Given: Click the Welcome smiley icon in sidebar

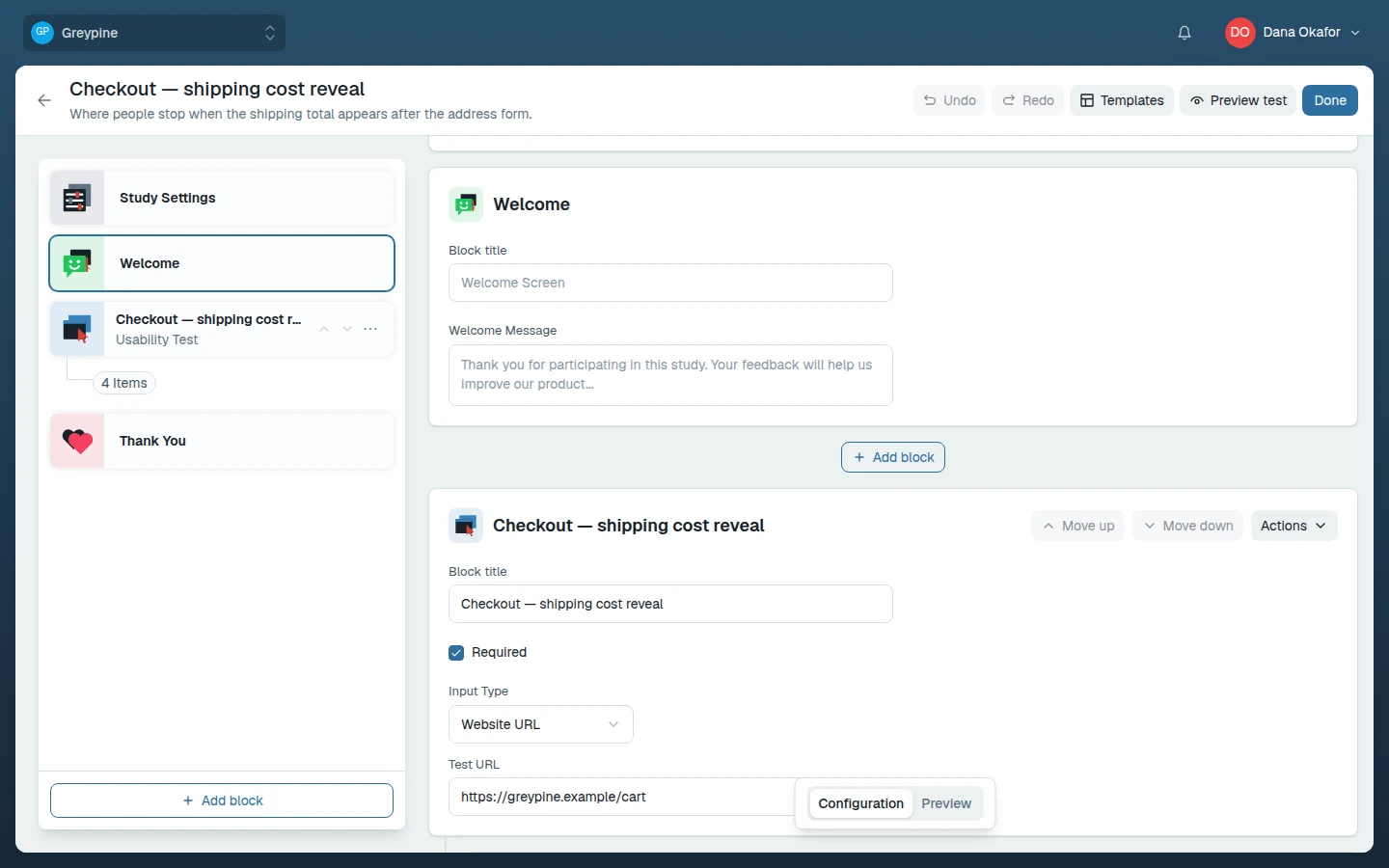Looking at the screenshot, I should [x=77, y=263].
